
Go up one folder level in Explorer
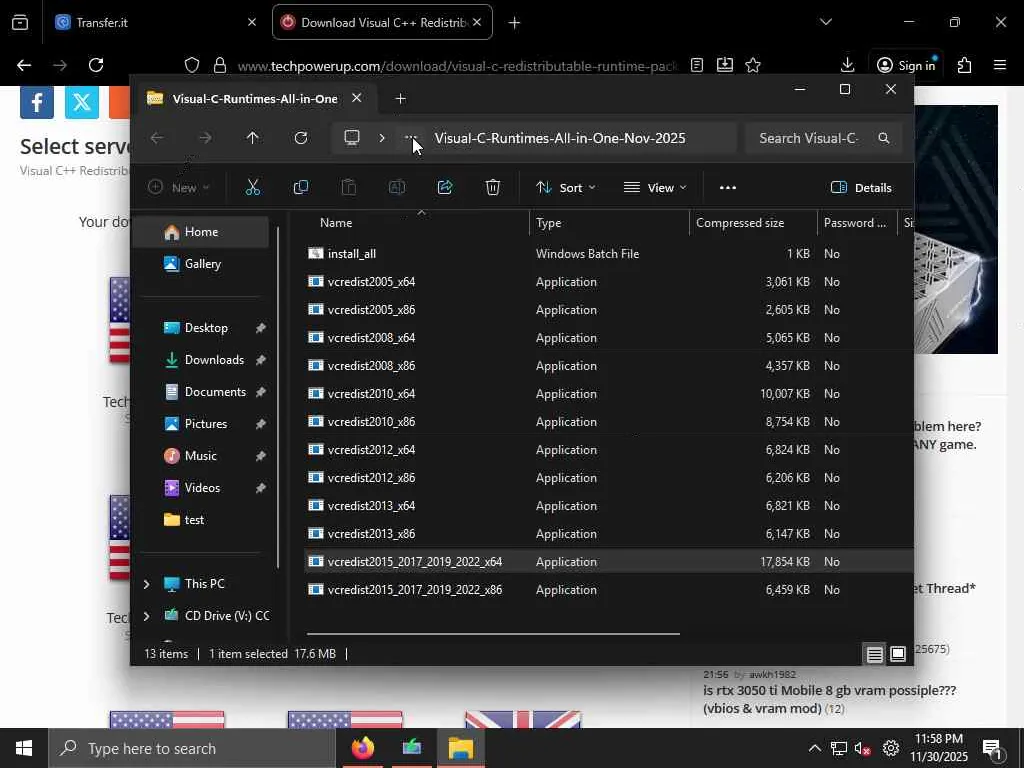tap(253, 138)
